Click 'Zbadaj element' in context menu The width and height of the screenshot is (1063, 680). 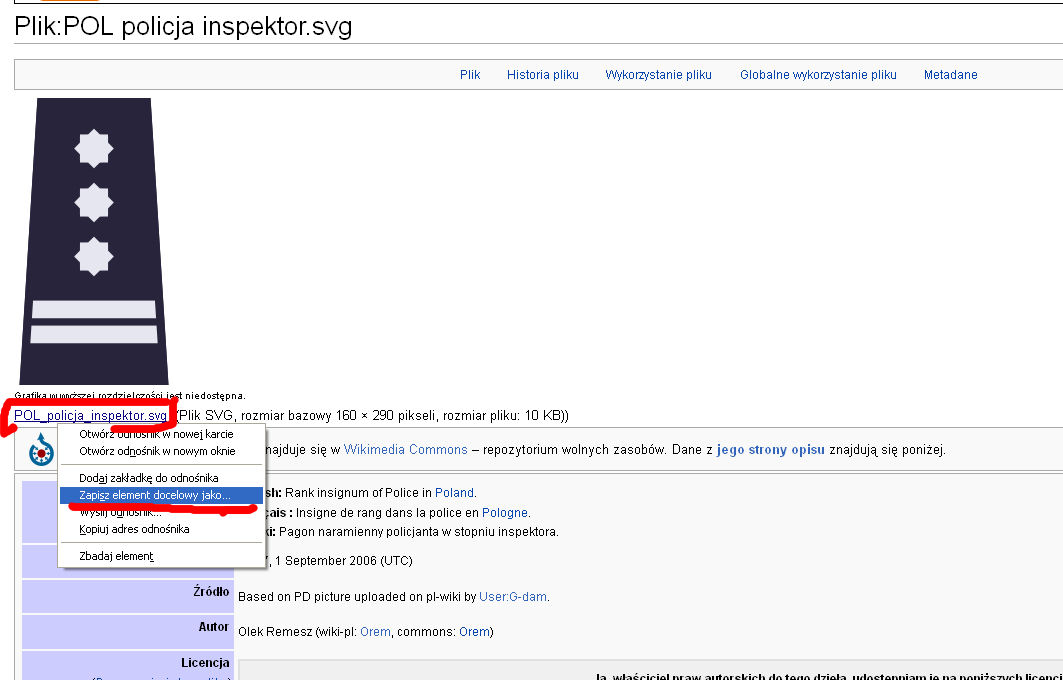click(x=116, y=556)
